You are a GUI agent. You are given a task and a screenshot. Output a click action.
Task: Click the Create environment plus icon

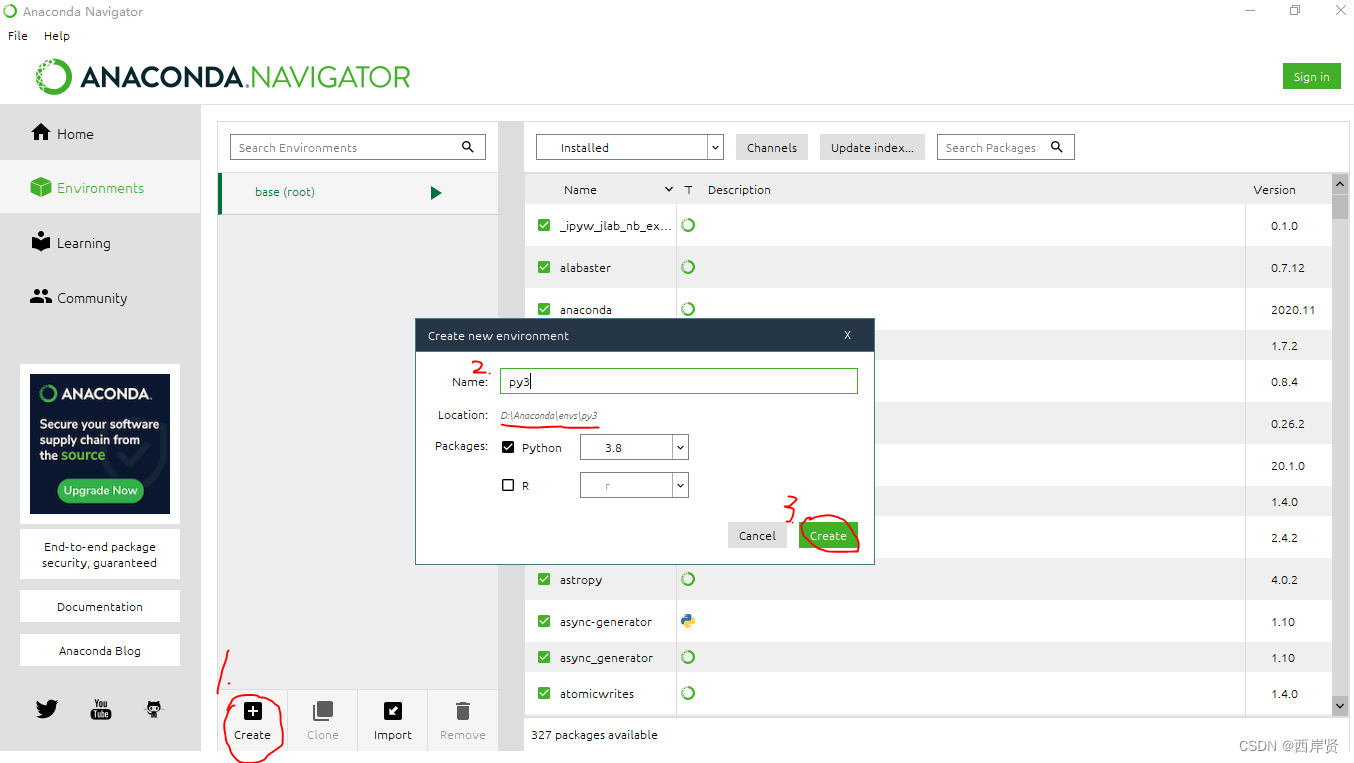[x=253, y=711]
